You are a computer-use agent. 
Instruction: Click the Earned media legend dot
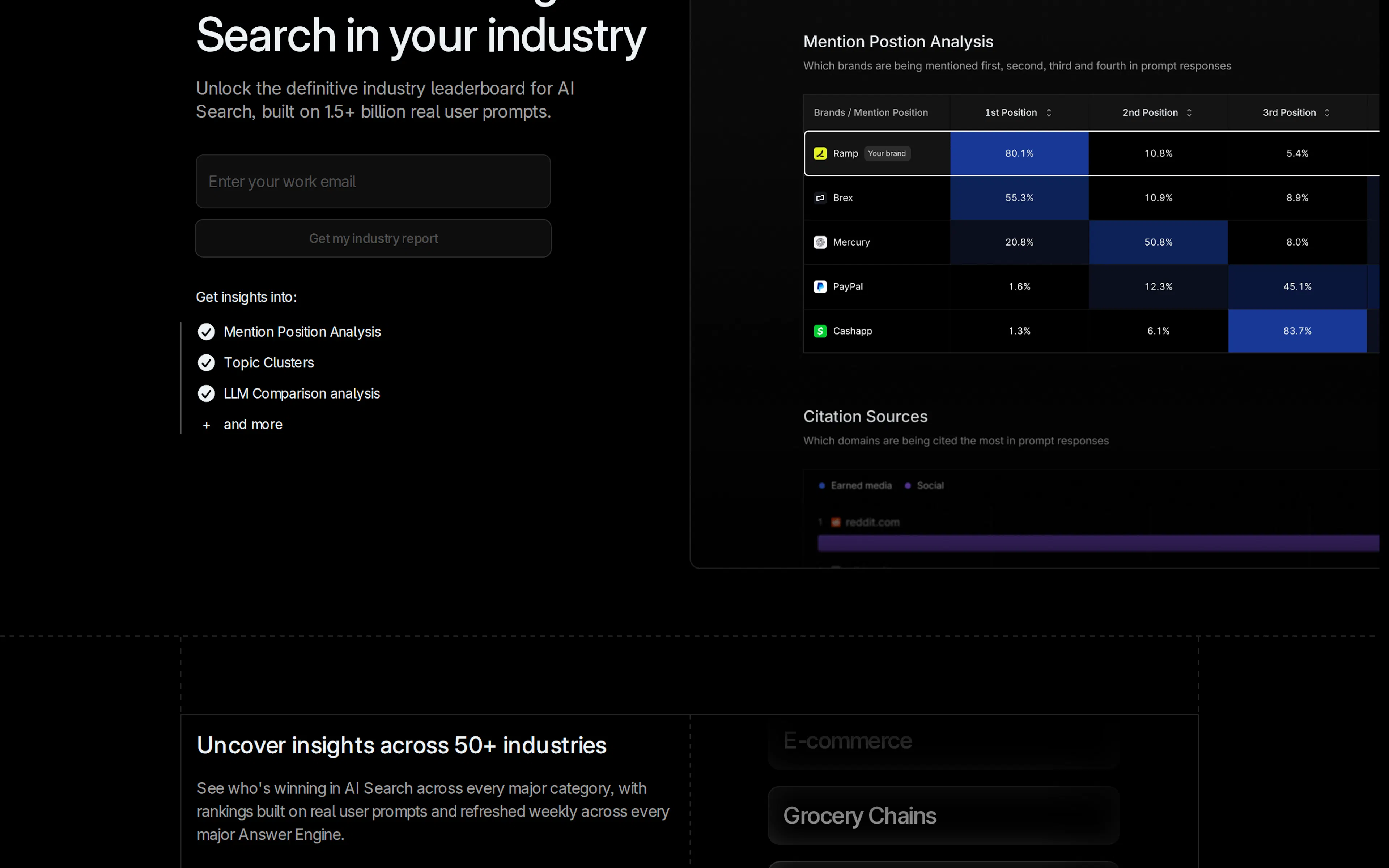click(822, 486)
